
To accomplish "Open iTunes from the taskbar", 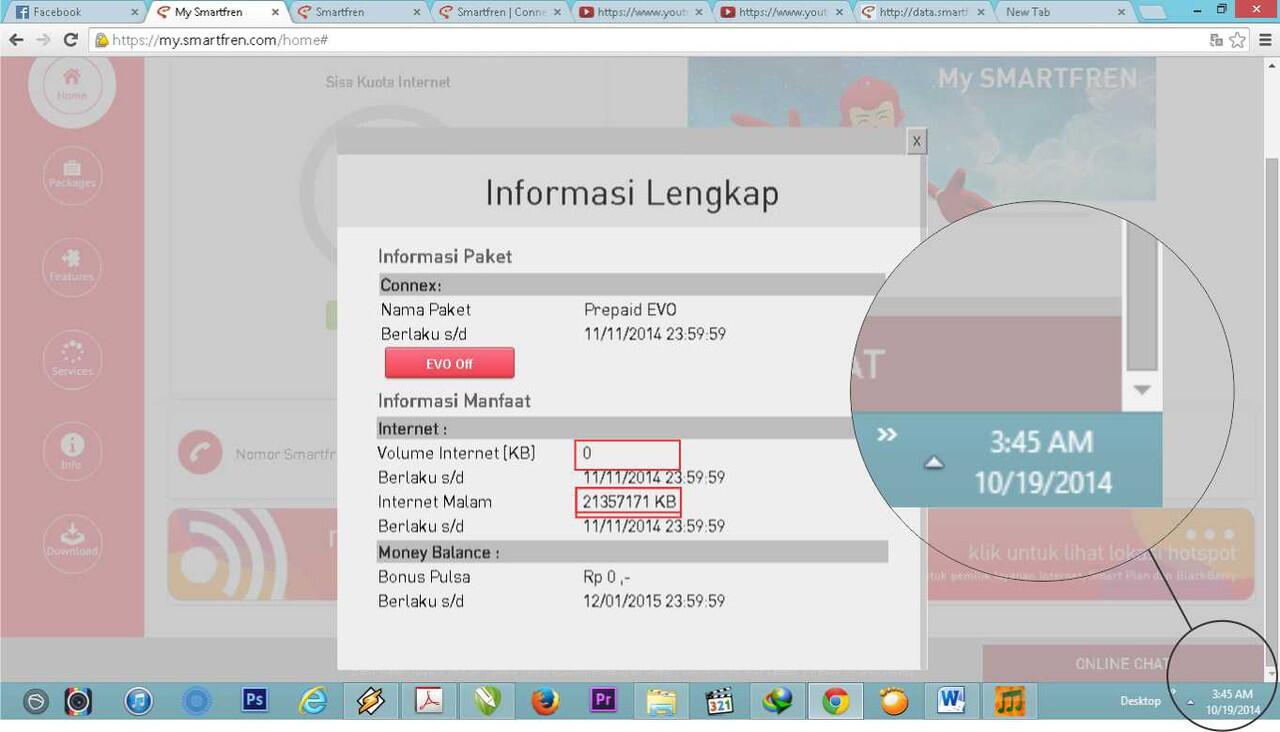I will [139, 702].
